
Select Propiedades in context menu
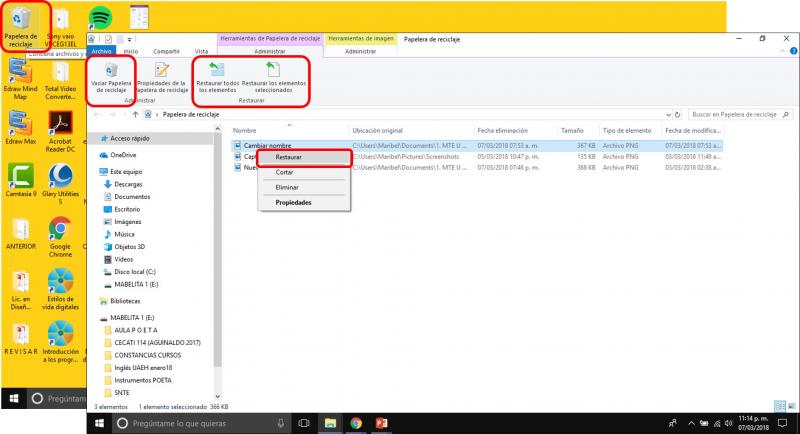pyautogui.click(x=304, y=203)
